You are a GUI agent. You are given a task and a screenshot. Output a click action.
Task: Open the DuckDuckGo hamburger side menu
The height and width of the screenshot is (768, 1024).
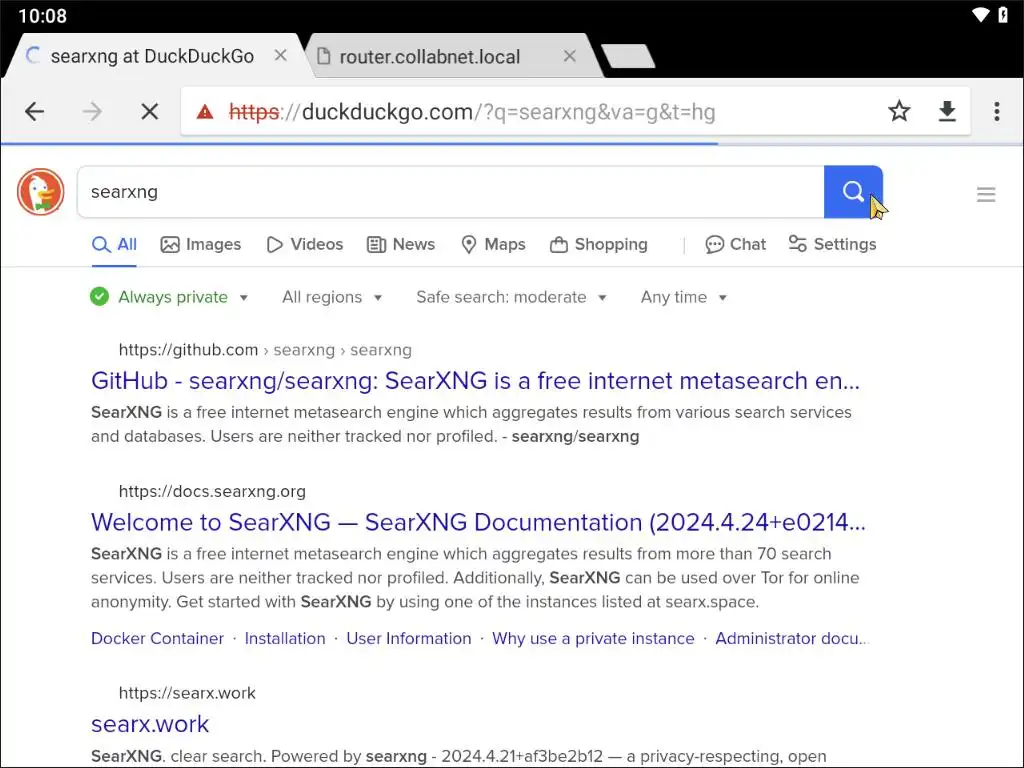[986, 194]
